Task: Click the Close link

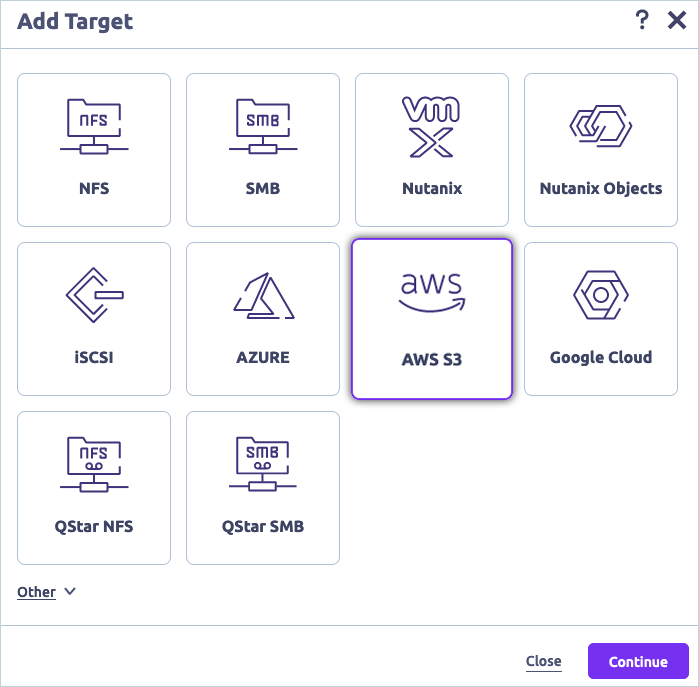Action: click(x=543, y=661)
